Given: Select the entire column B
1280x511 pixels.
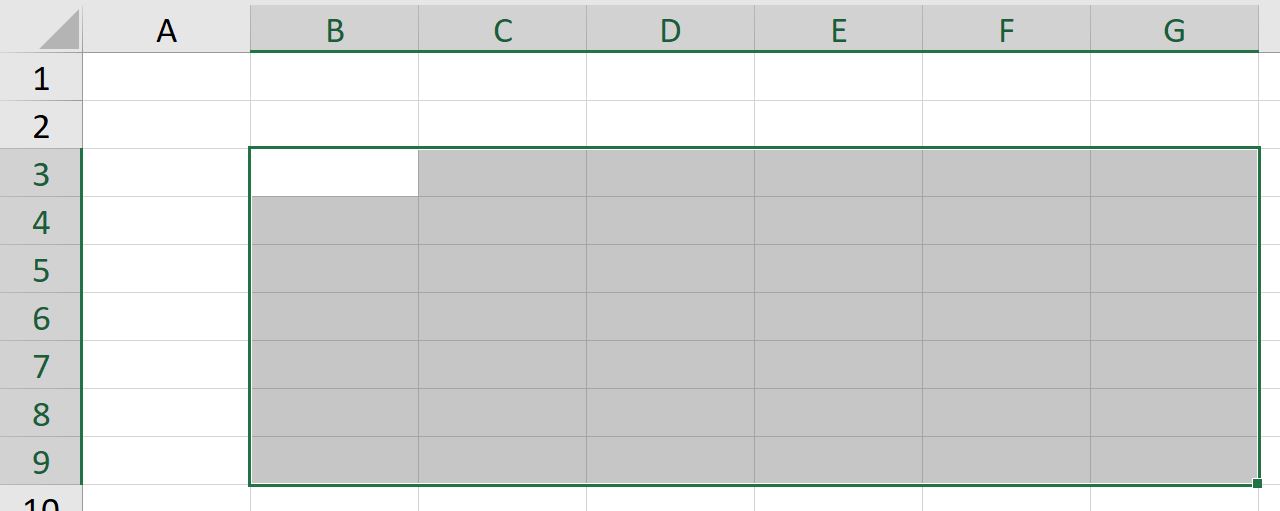Looking at the screenshot, I should (334, 31).
